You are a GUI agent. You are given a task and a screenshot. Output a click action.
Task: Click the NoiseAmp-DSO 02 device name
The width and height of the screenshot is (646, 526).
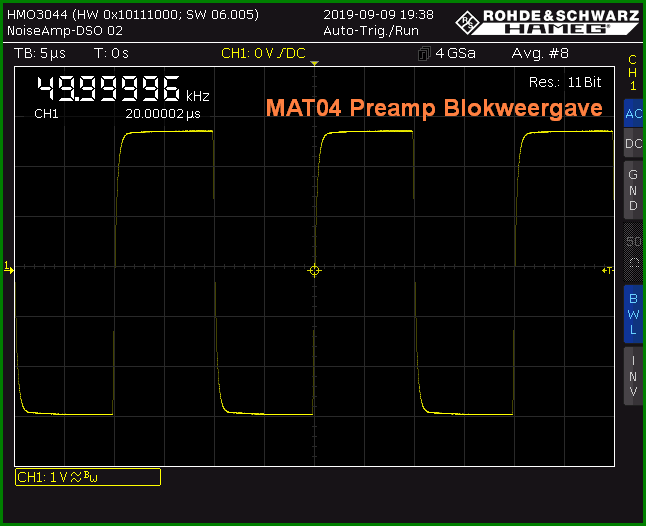coord(65,31)
